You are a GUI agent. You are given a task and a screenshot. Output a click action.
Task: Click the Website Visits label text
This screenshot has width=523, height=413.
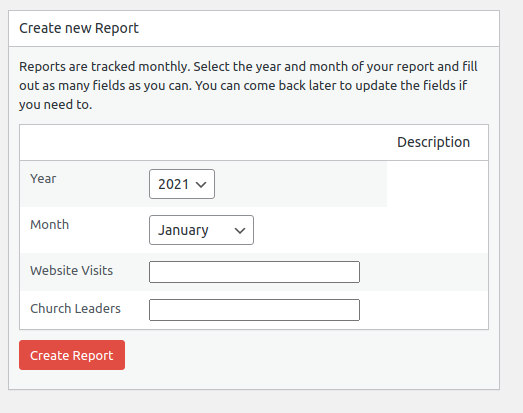tap(71, 271)
